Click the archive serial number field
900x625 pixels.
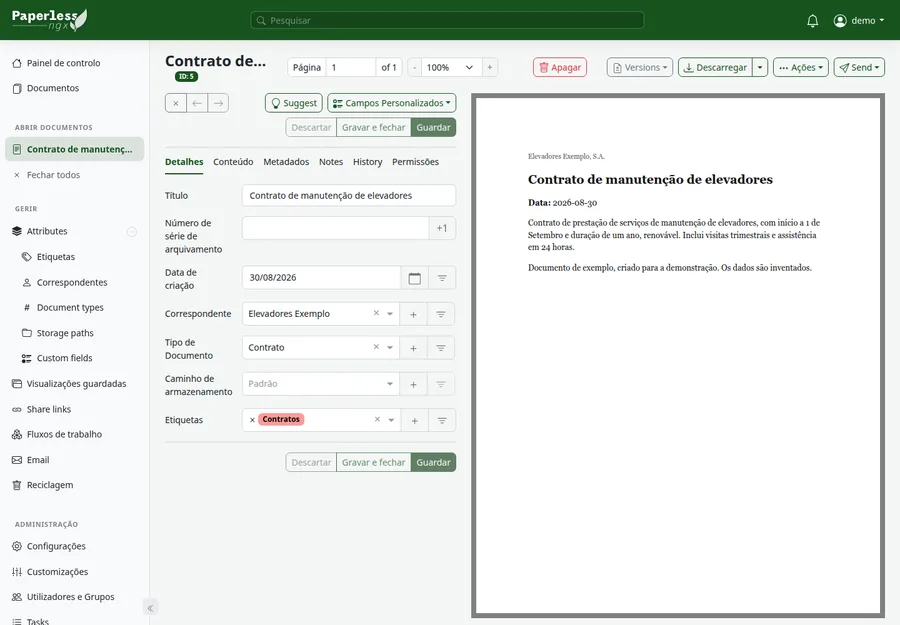(335, 228)
